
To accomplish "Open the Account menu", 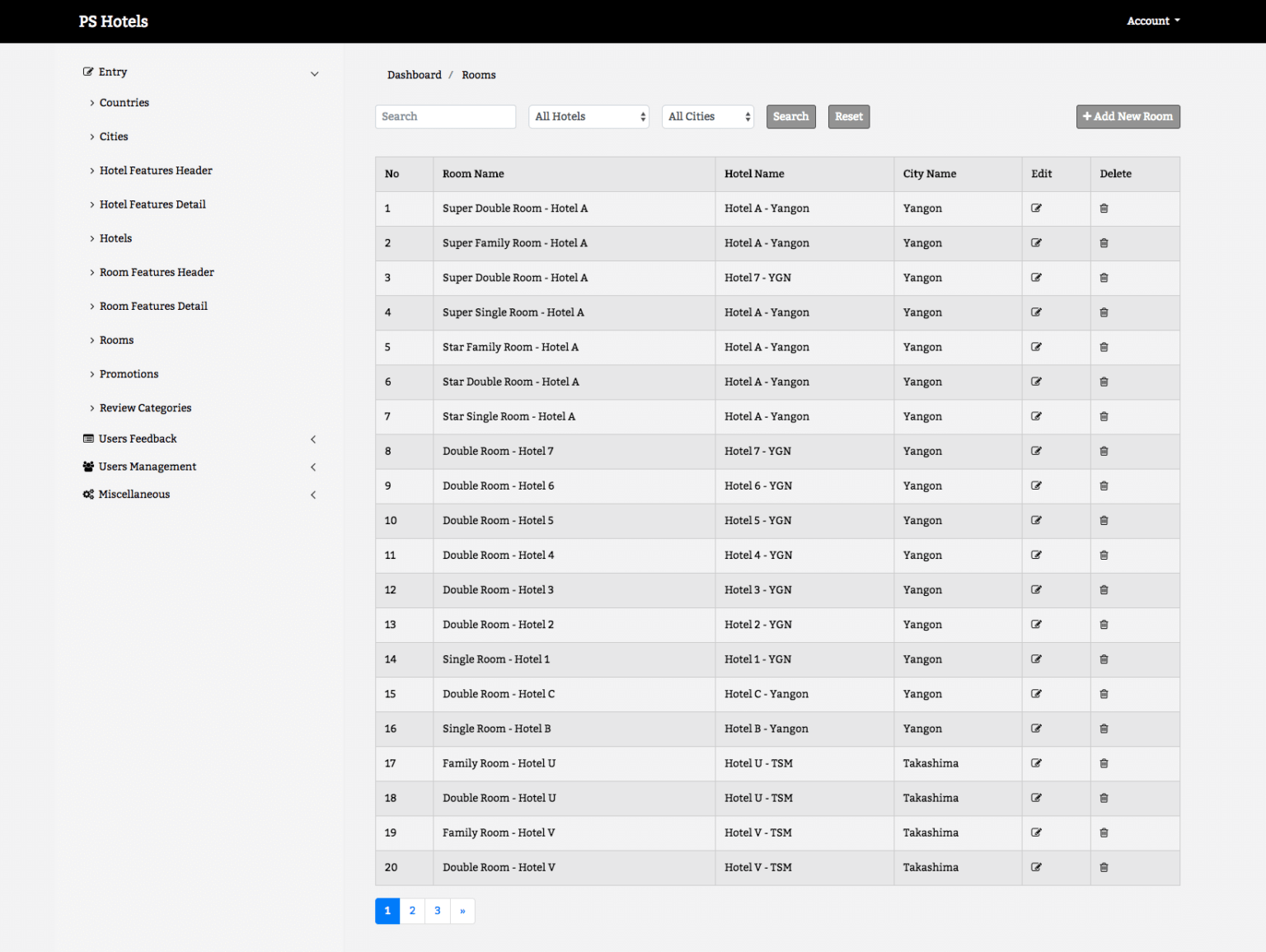I will pyautogui.click(x=1152, y=21).
